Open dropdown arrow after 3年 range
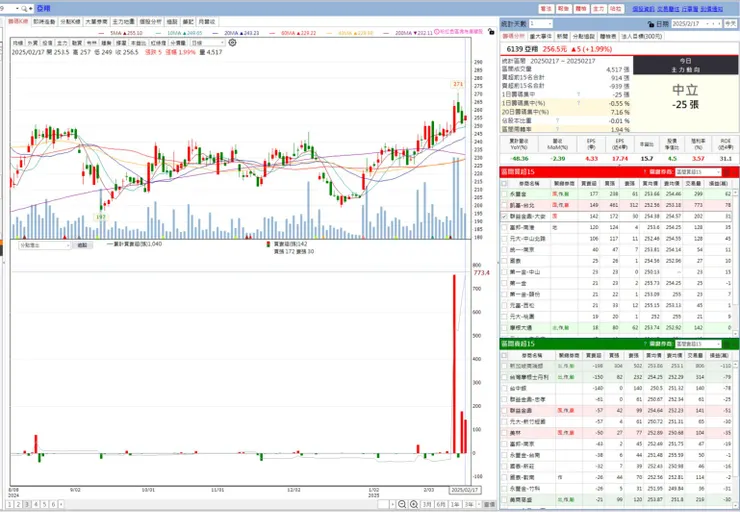 pos(479,504)
